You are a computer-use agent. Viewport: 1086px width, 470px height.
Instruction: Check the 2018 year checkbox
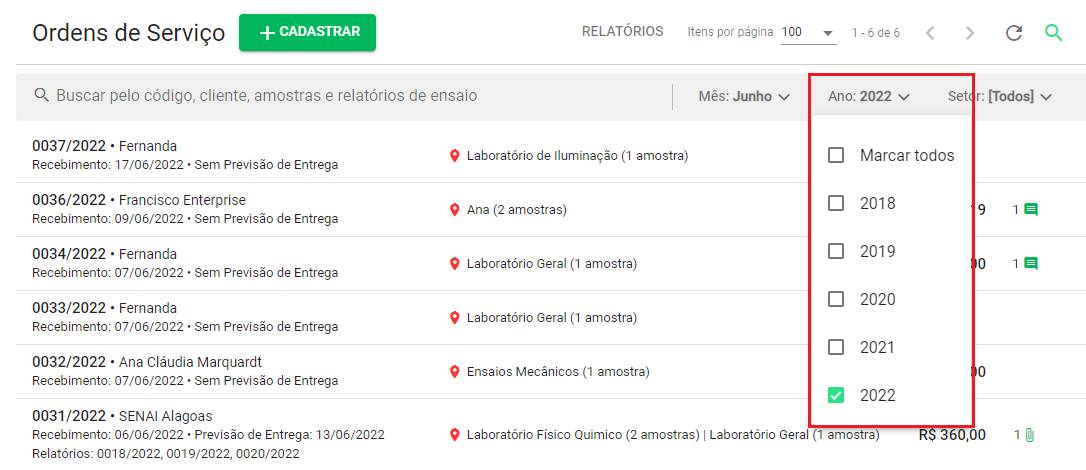pyautogui.click(x=836, y=203)
